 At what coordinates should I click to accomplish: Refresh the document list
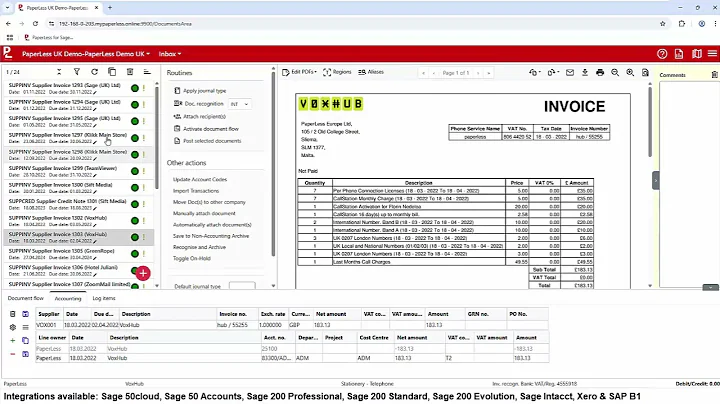(95, 72)
